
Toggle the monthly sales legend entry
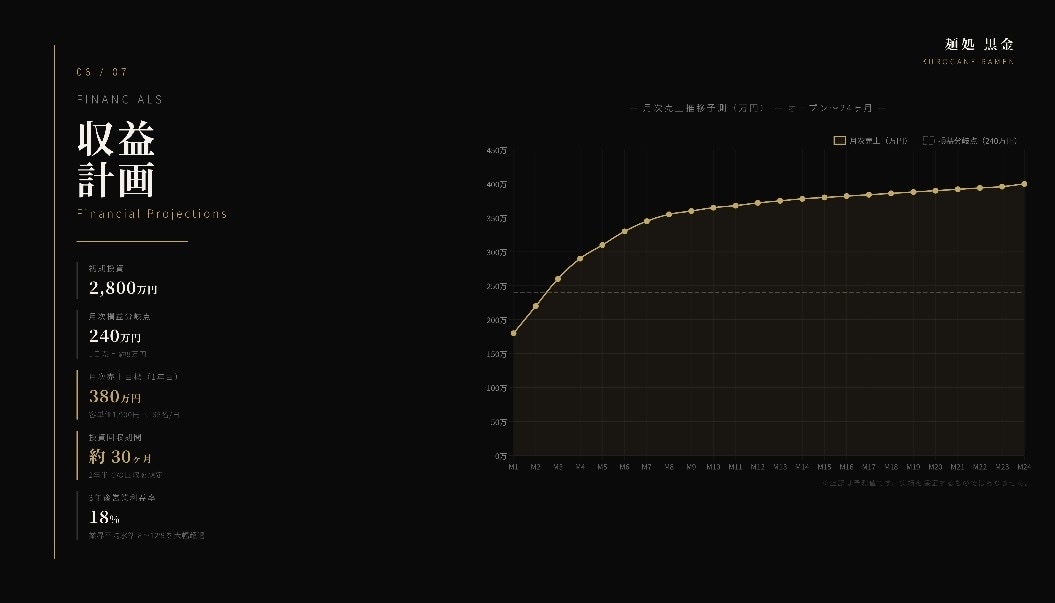point(870,141)
